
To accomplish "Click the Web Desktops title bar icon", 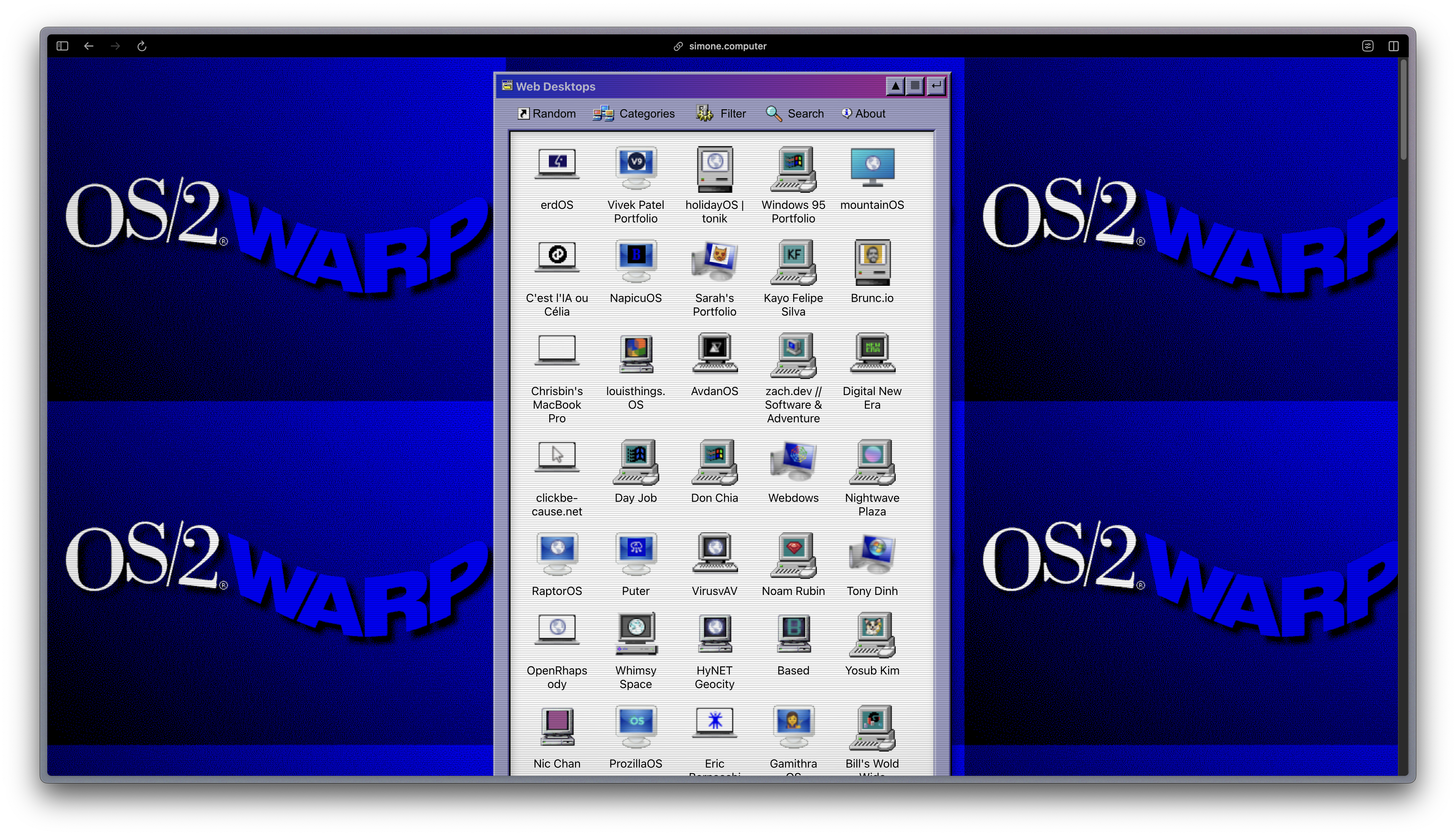I will (x=506, y=86).
